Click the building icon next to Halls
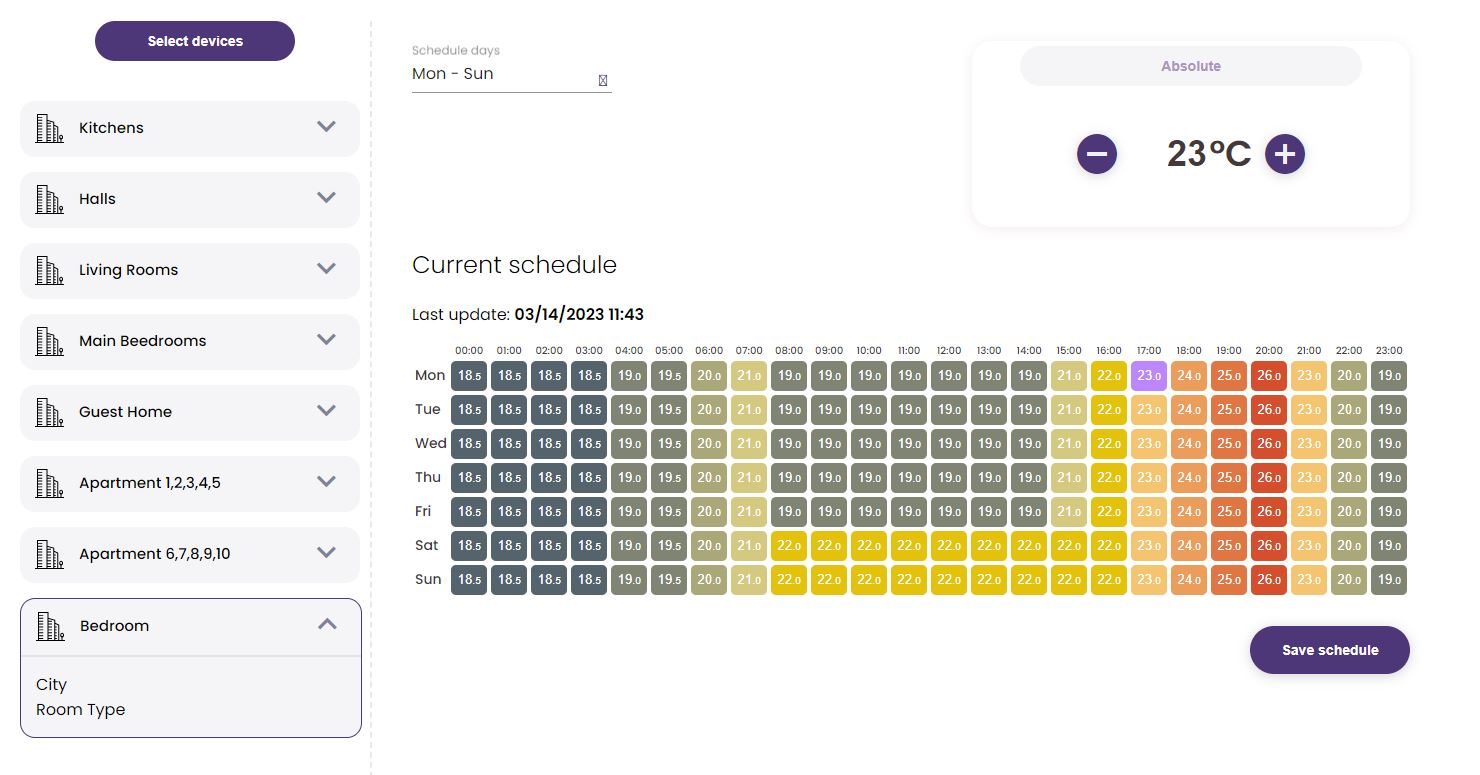This screenshot has height=775, width=1480. [49, 199]
